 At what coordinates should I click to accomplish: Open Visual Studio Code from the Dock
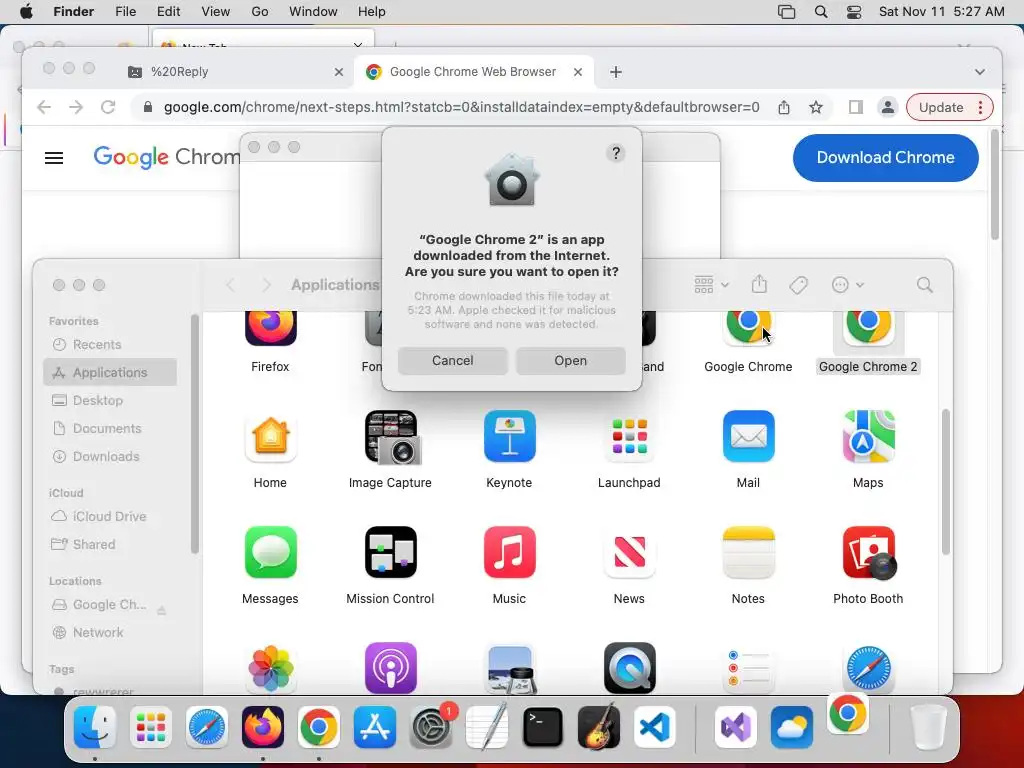[654, 727]
